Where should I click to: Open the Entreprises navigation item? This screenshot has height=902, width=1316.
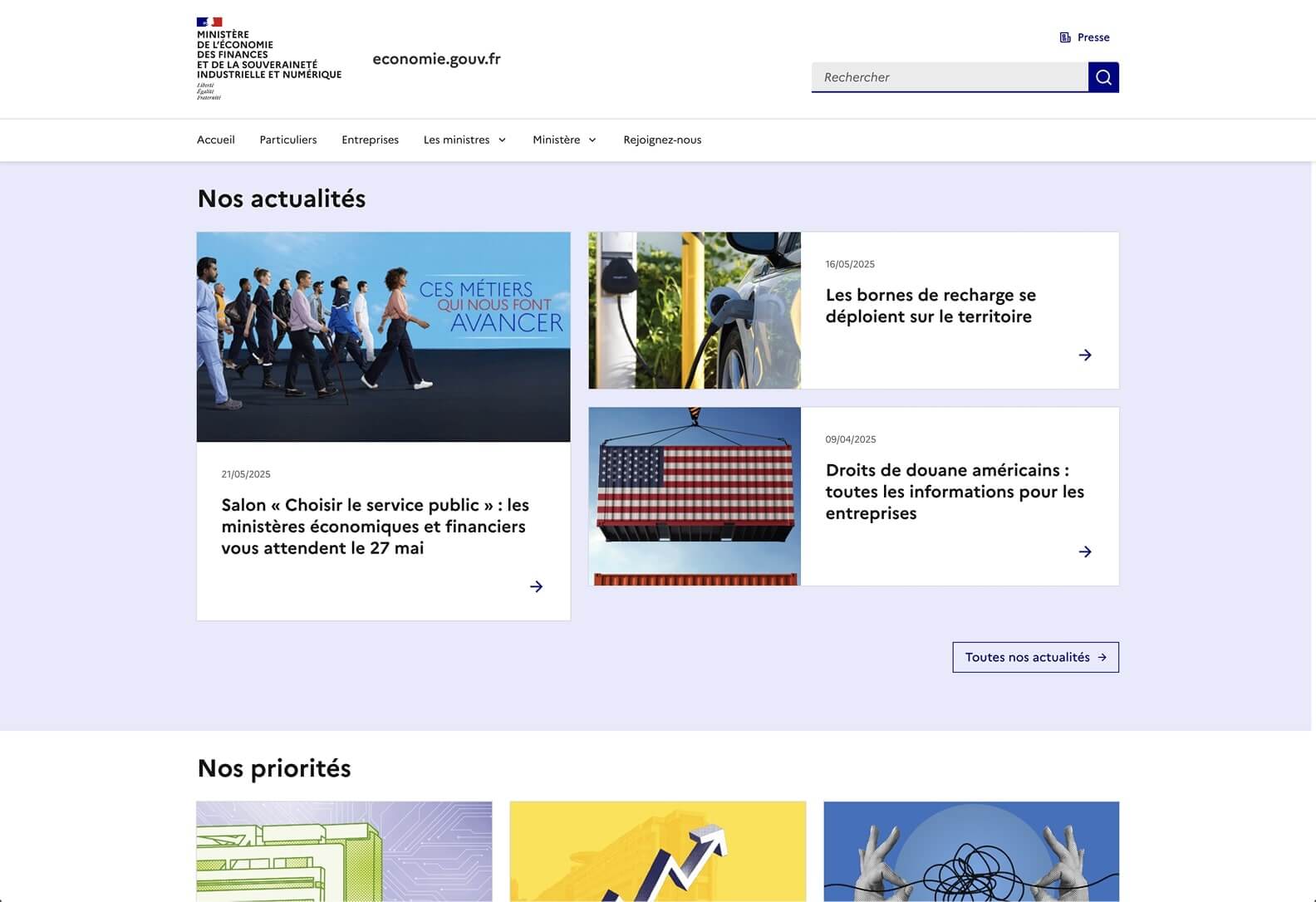pos(370,140)
